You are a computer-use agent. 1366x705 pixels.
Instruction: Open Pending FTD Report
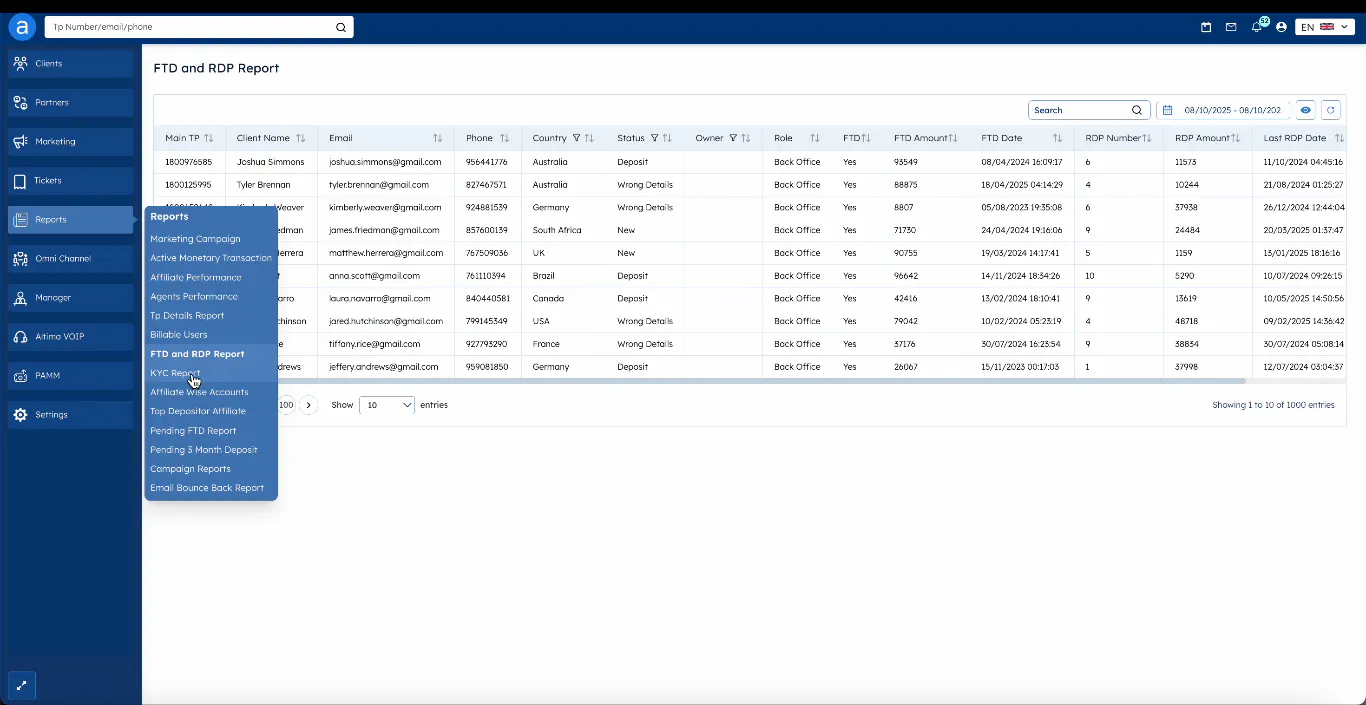(193, 431)
